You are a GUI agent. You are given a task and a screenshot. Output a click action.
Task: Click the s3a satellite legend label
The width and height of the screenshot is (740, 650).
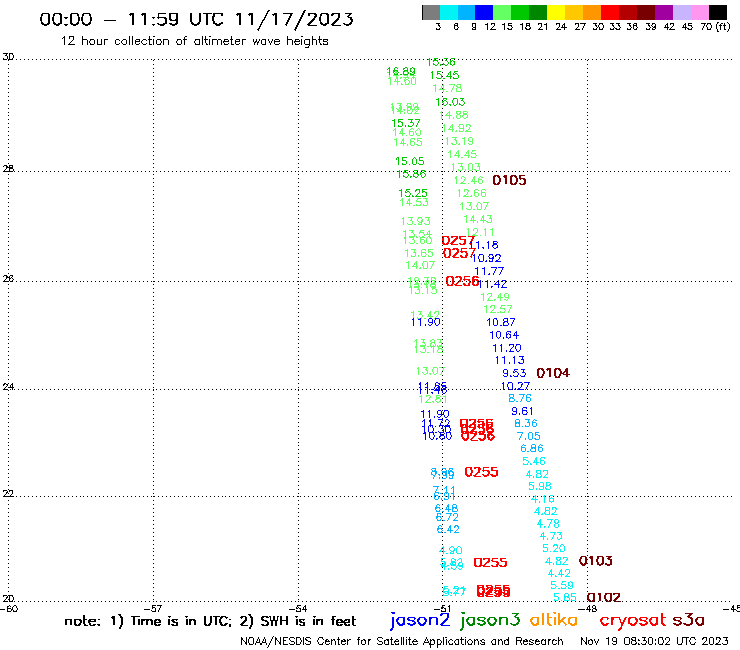tap(689, 620)
